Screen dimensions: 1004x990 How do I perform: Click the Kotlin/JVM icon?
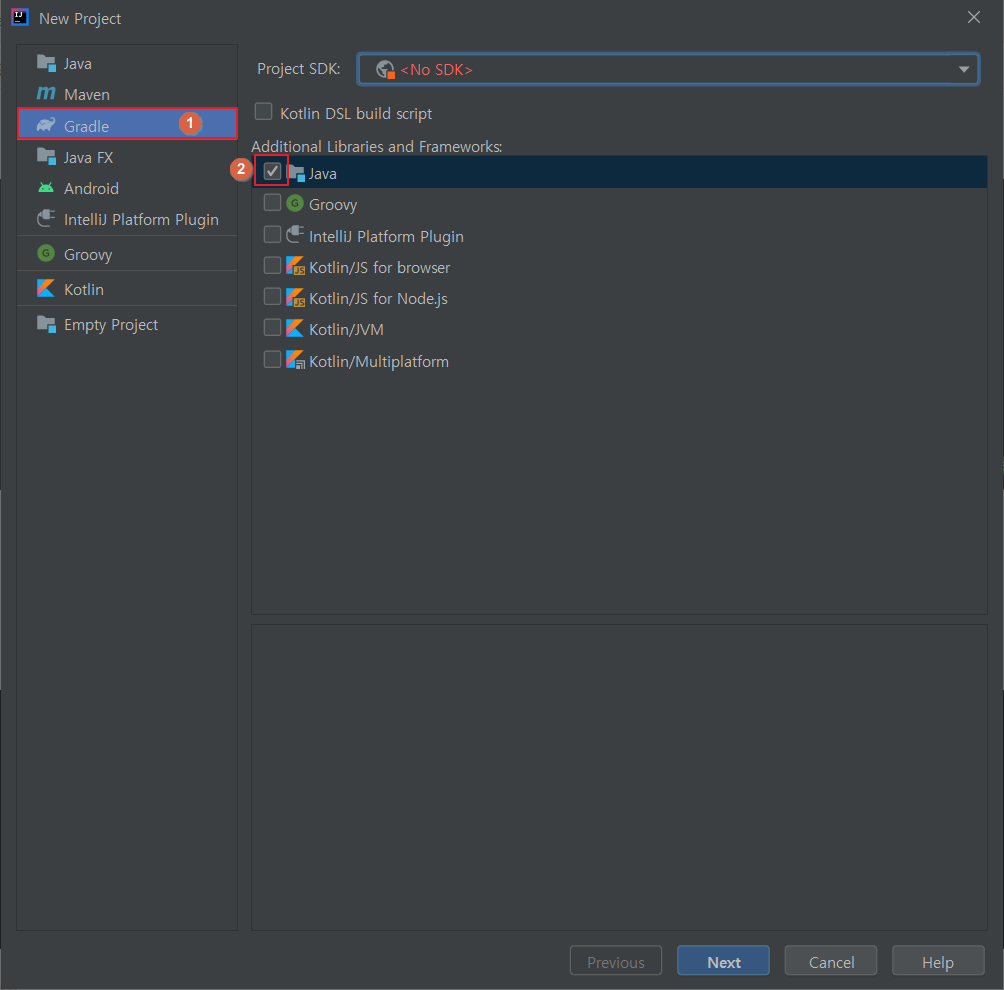coord(295,329)
